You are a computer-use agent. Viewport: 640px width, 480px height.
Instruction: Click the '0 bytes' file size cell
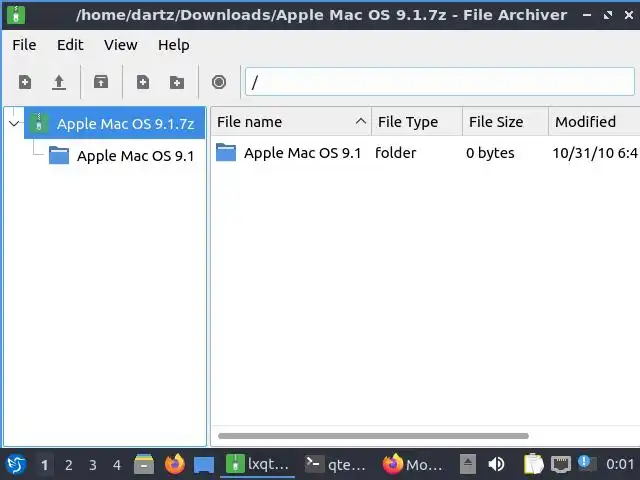490,153
